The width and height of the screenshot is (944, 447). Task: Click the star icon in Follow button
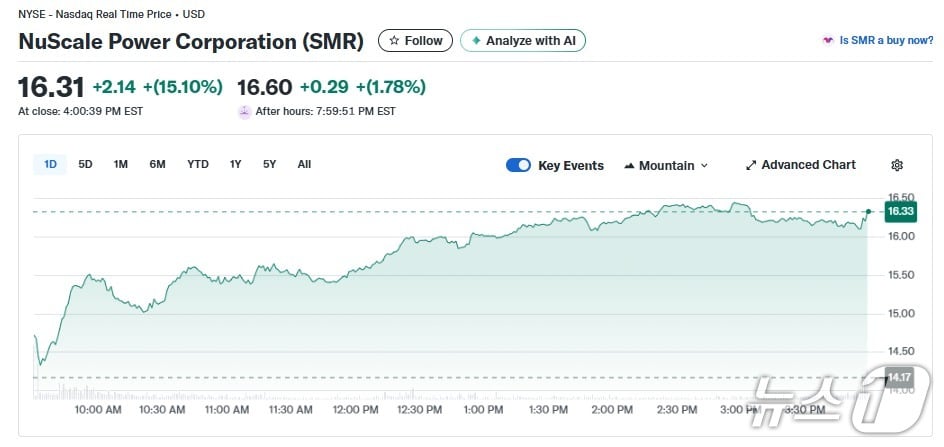pos(395,41)
